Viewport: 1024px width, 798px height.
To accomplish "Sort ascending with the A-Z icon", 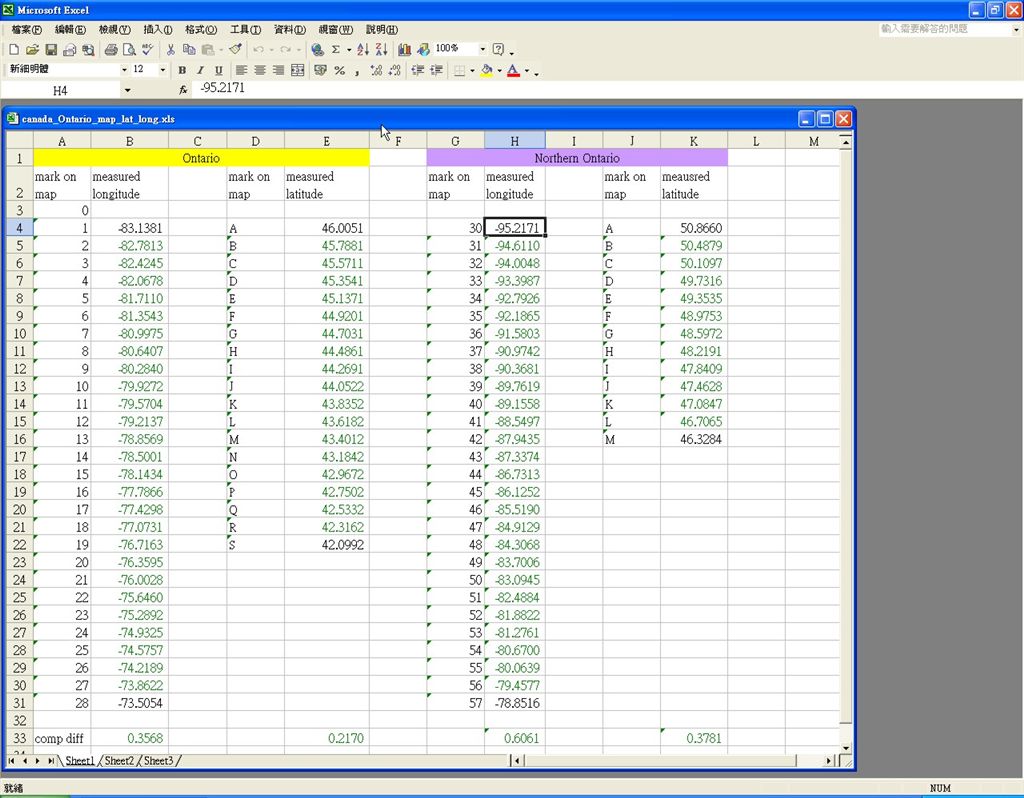I will click(363, 50).
